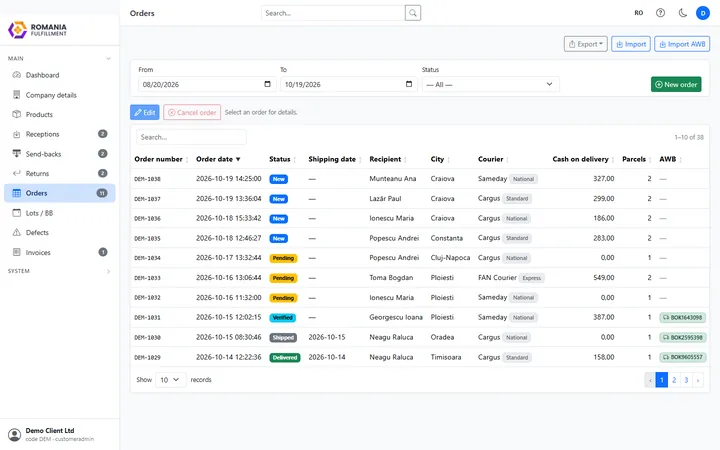Click the Timisoara city cell
This screenshot has height=450, width=720.
tap(445, 357)
